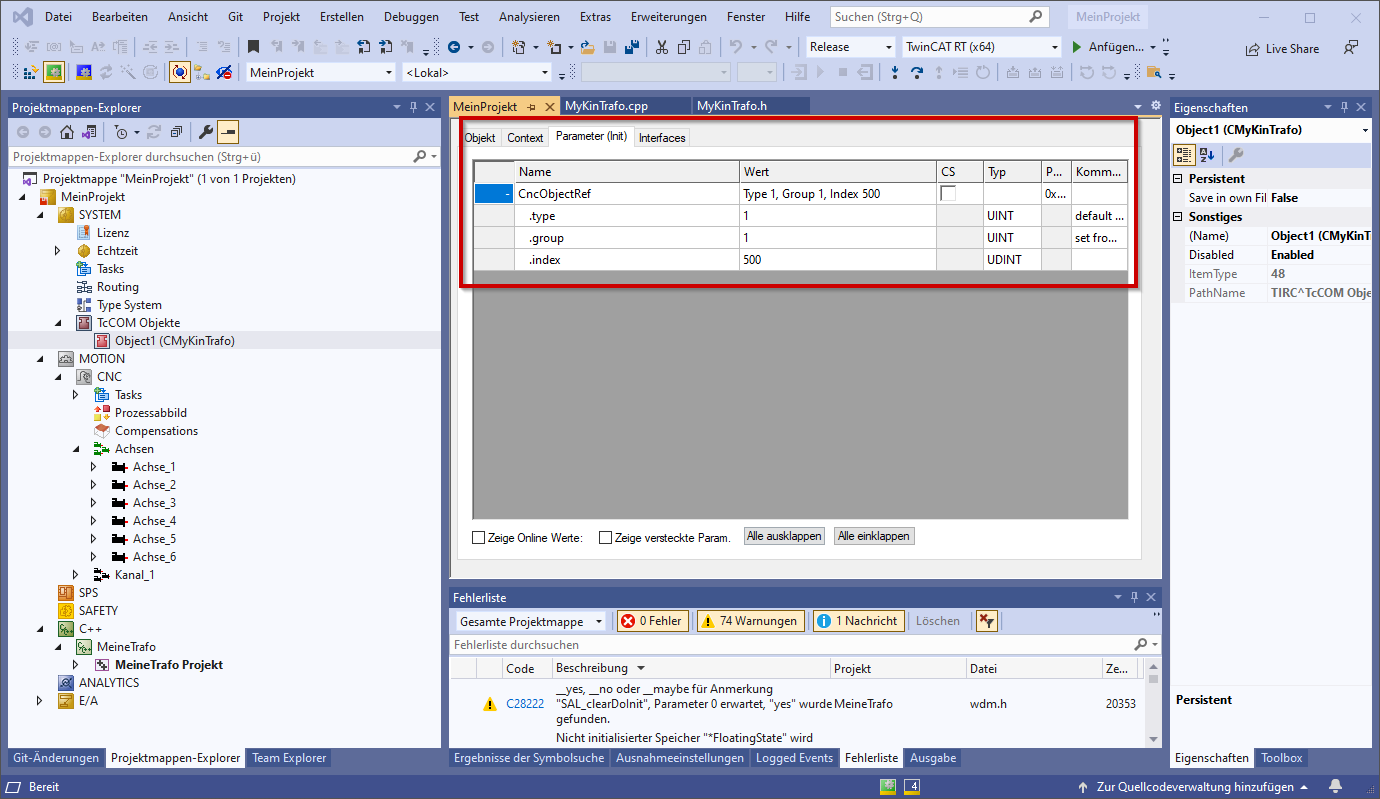Enable the Zeige Online Werte checkbox
1380x799 pixels.
478,538
